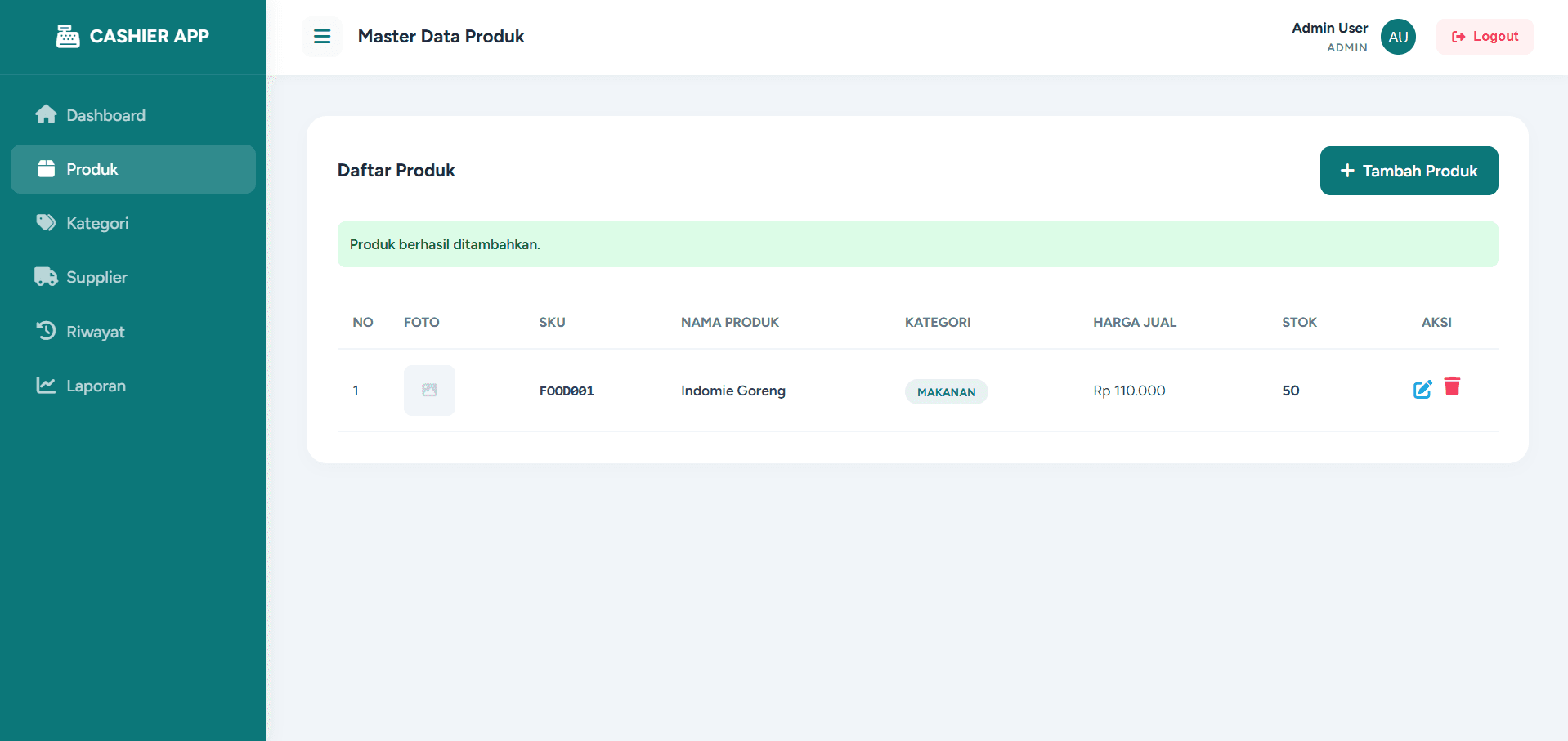The image size is (1568, 741).
Task: Click the AU user avatar
Action: click(1398, 37)
